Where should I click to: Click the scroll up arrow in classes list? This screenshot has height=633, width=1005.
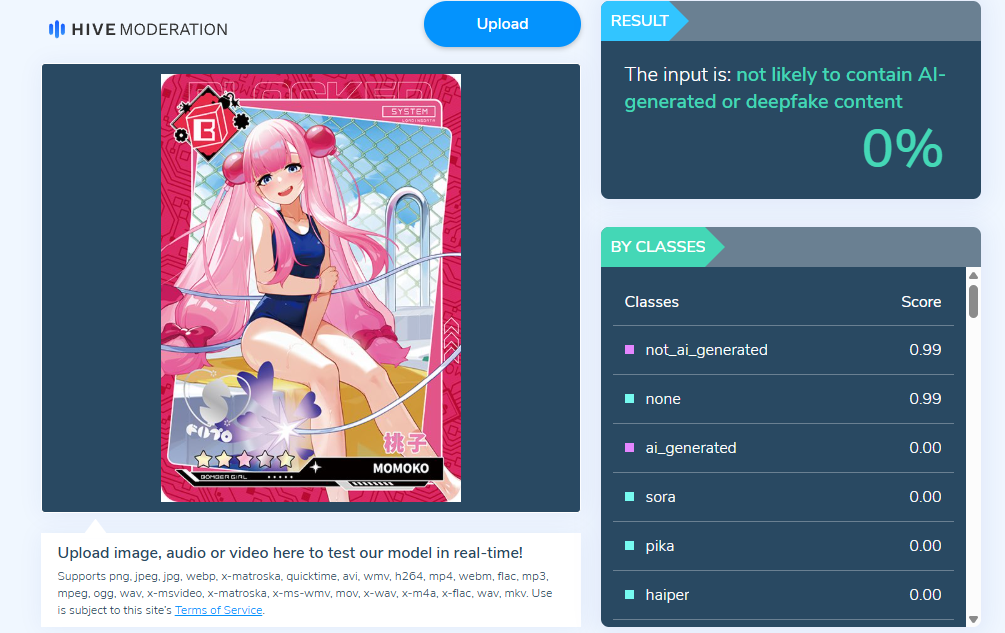(974, 275)
